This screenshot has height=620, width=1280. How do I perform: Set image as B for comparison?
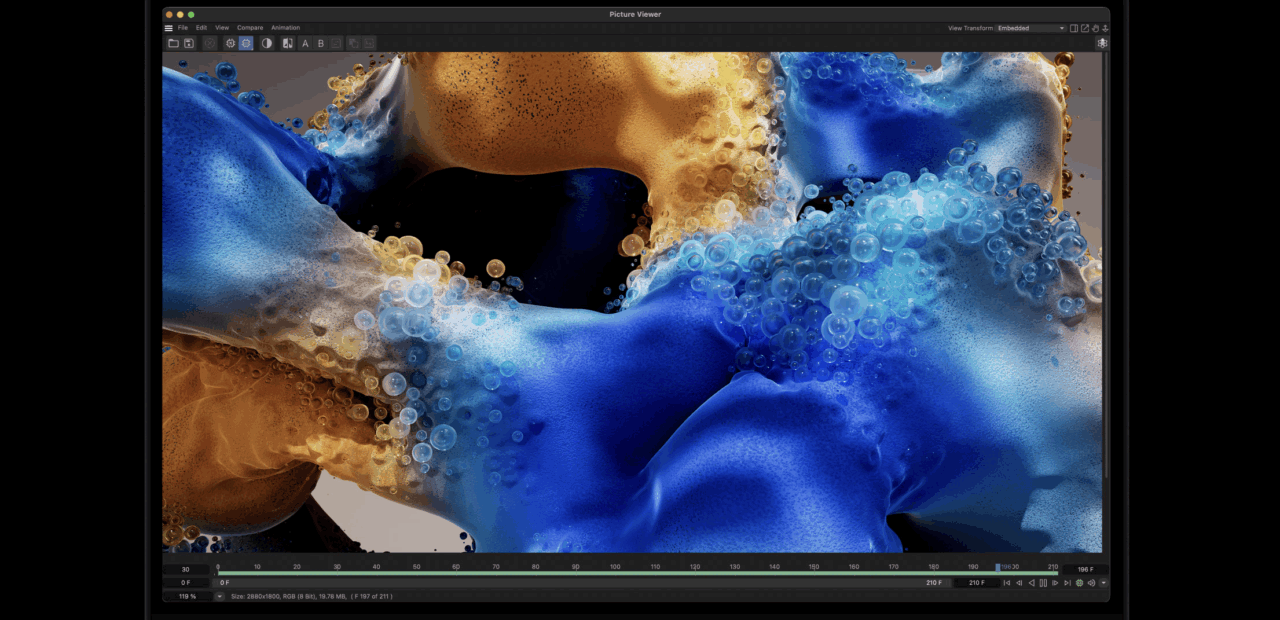pyautogui.click(x=321, y=43)
